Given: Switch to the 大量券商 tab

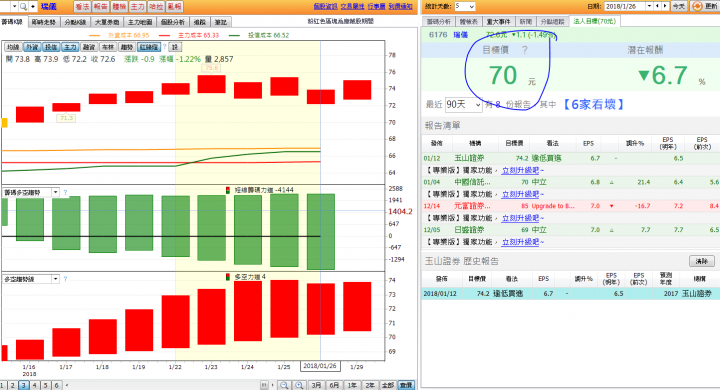Looking at the screenshot, I should (x=107, y=22).
